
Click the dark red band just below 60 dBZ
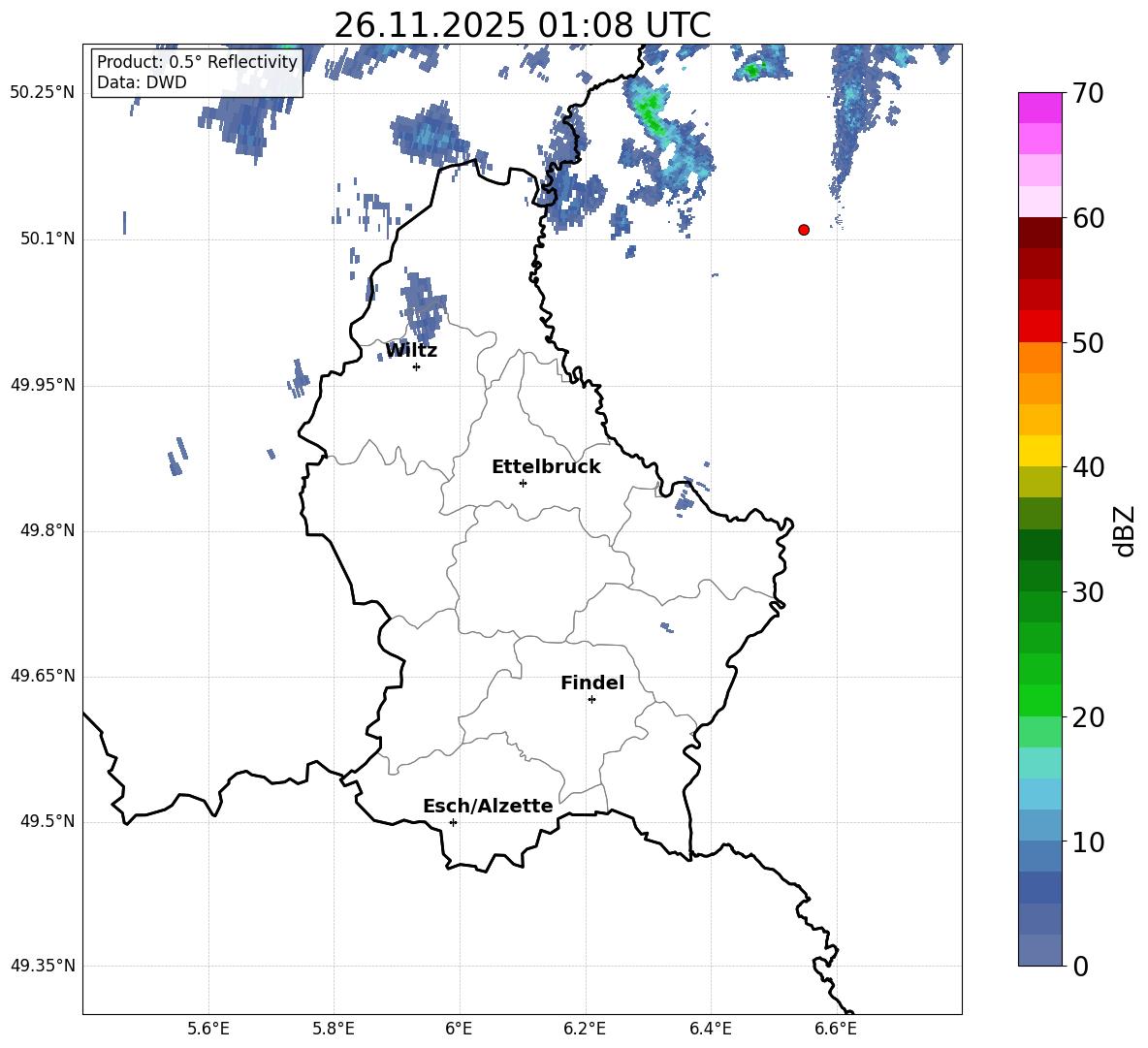pyautogui.click(x=1039, y=233)
